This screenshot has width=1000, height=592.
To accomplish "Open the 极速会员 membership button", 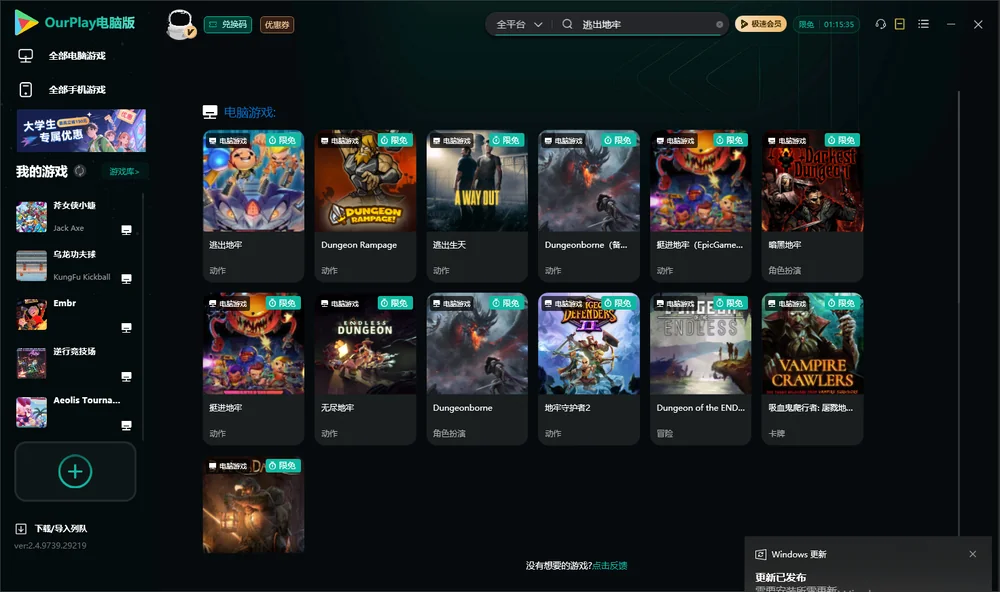I will pos(761,24).
